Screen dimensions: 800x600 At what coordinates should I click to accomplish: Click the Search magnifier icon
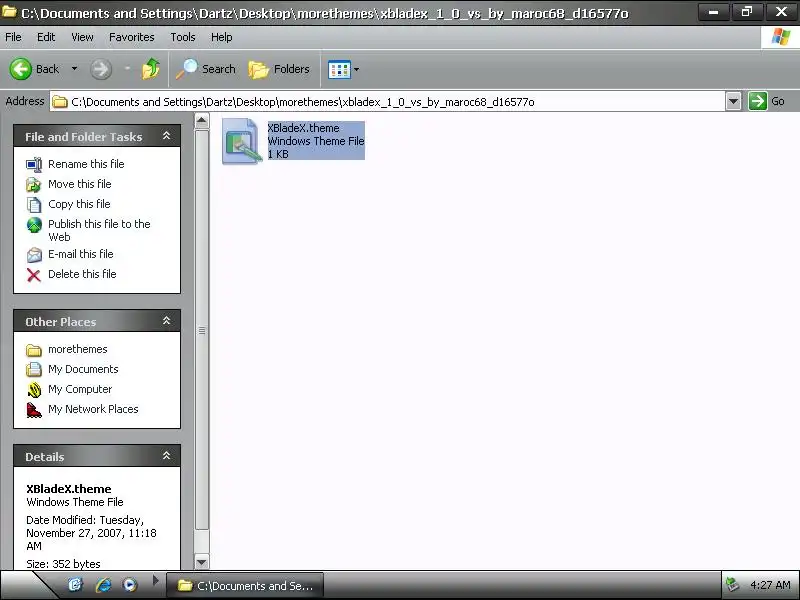point(187,69)
